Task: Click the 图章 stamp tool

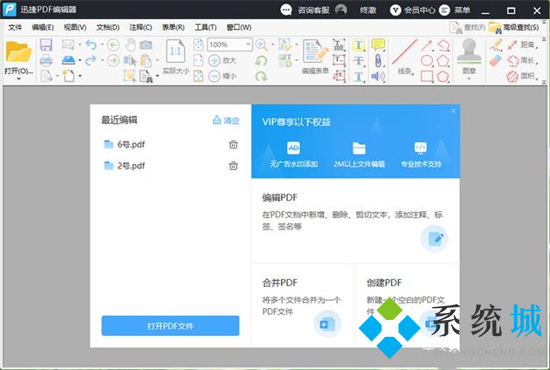Action: (469, 56)
